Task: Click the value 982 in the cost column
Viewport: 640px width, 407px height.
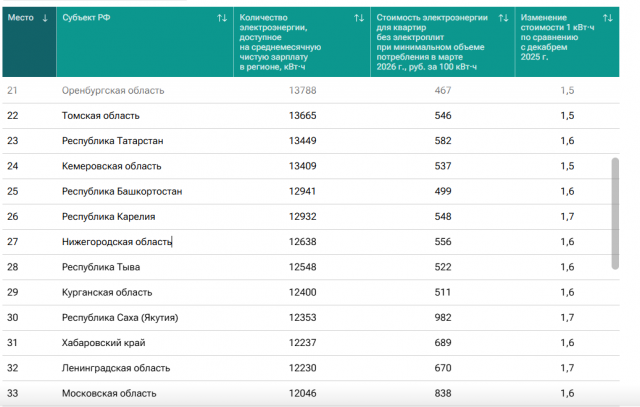Action: point(443,318)
